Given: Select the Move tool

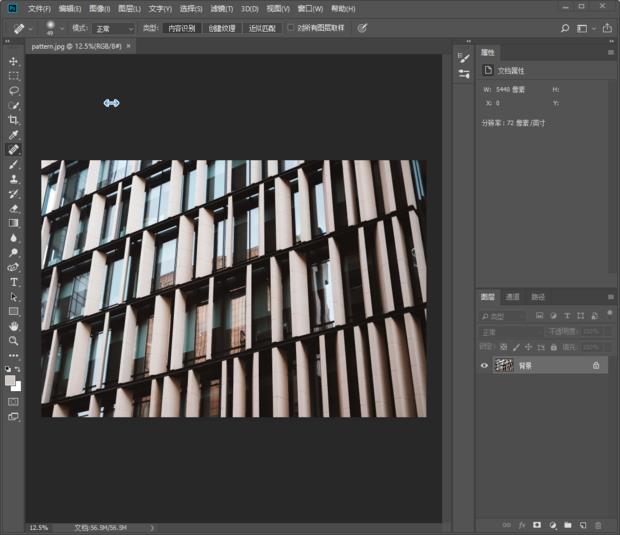Looking at the screenshot, I should (x=14, y=61).
